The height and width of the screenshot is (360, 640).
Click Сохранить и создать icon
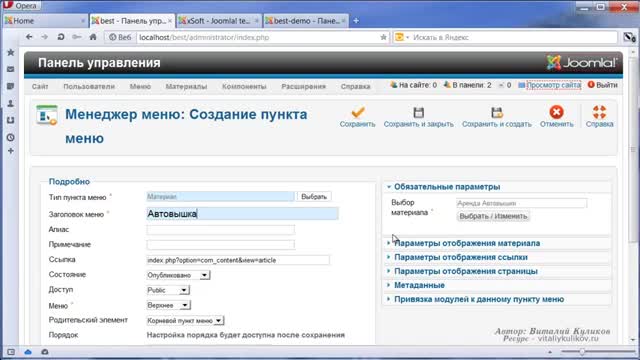[x=497, y=112]
